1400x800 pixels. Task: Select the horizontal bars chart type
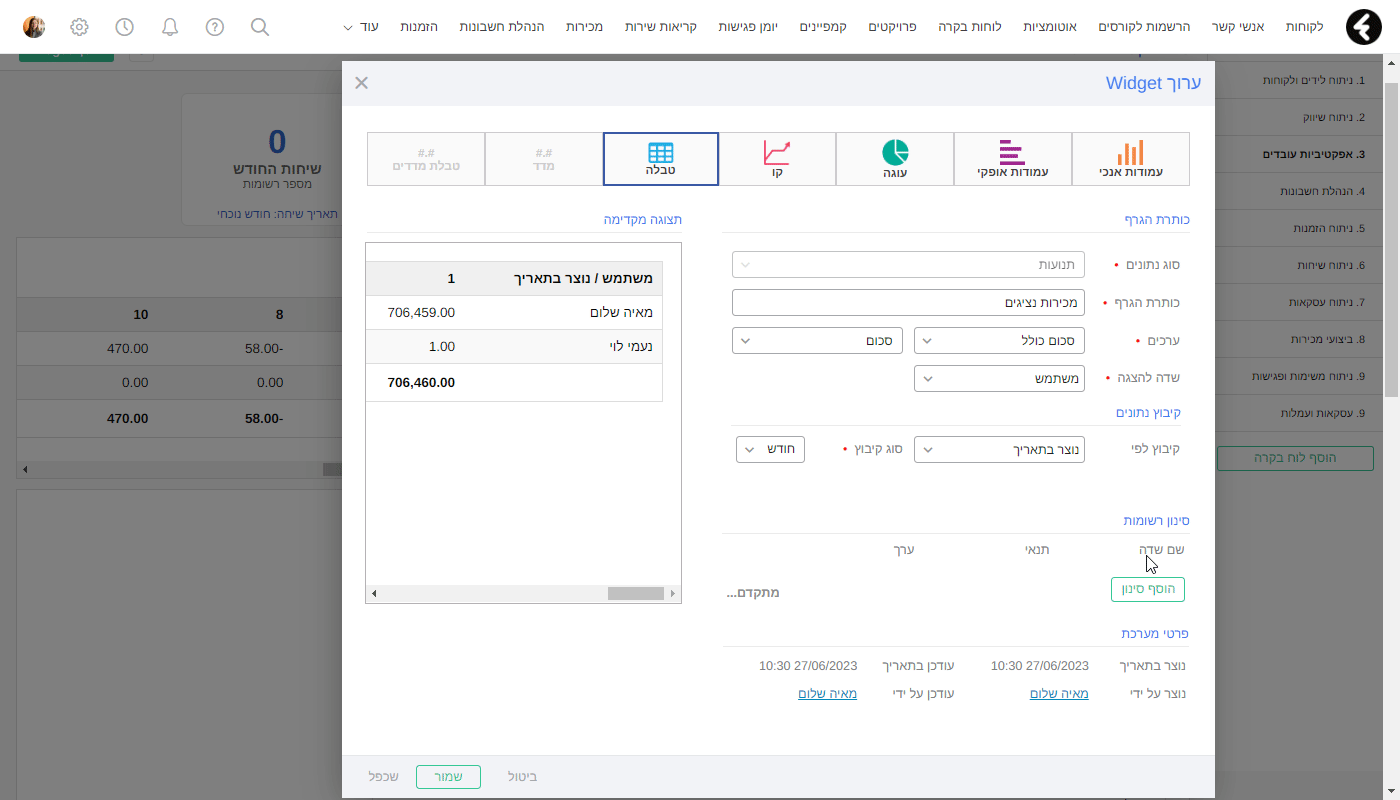point(1012,159)
